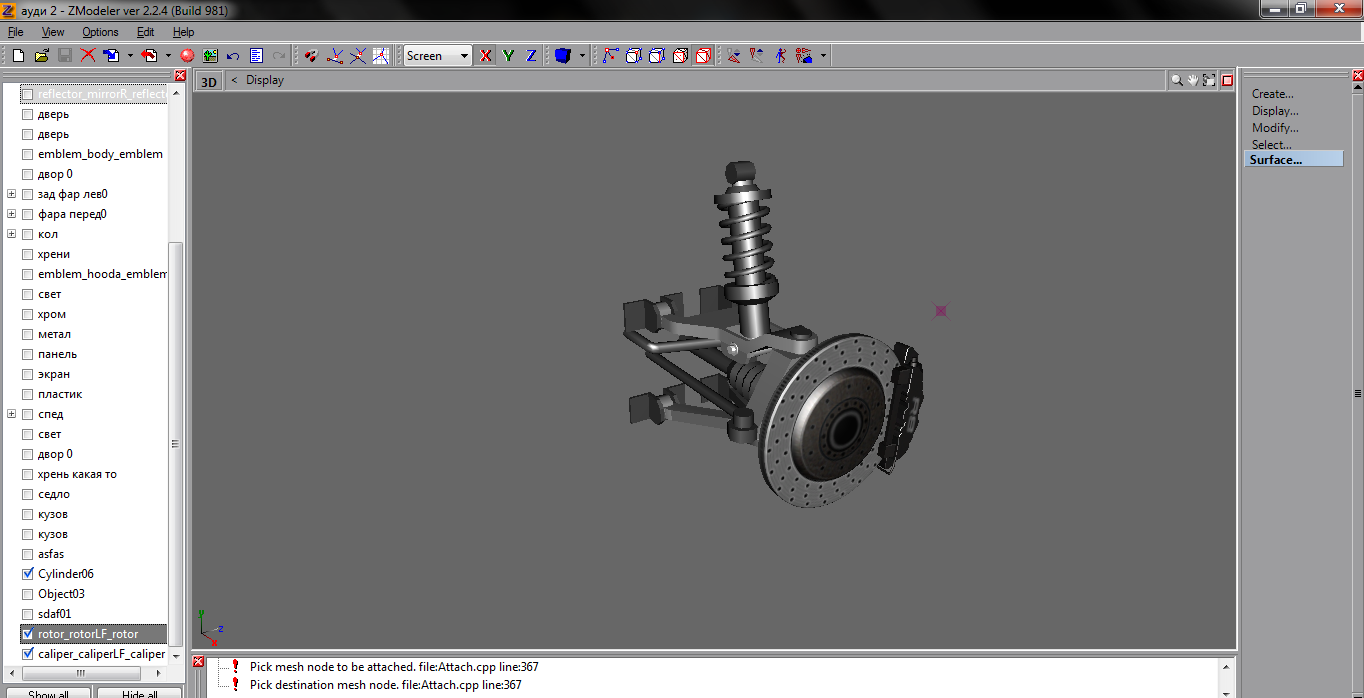Select the 'хрень какая то' list item
Viewport: 1364px width, 698px height.
tap(77, 474)
